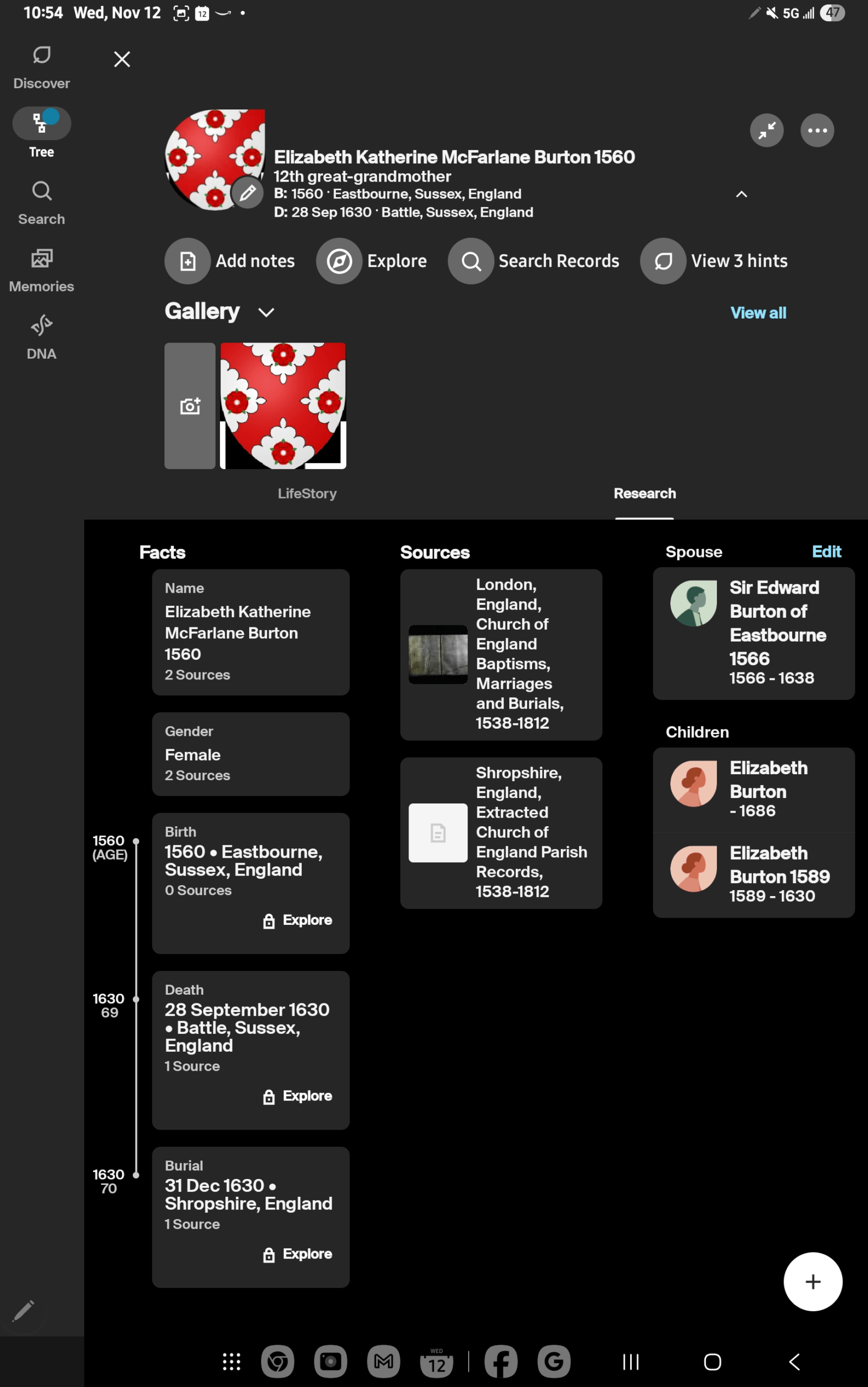Screen dimensions: 868x1387
Task: Open the family crest gallery thumbnail
Action: coord(282,406)
